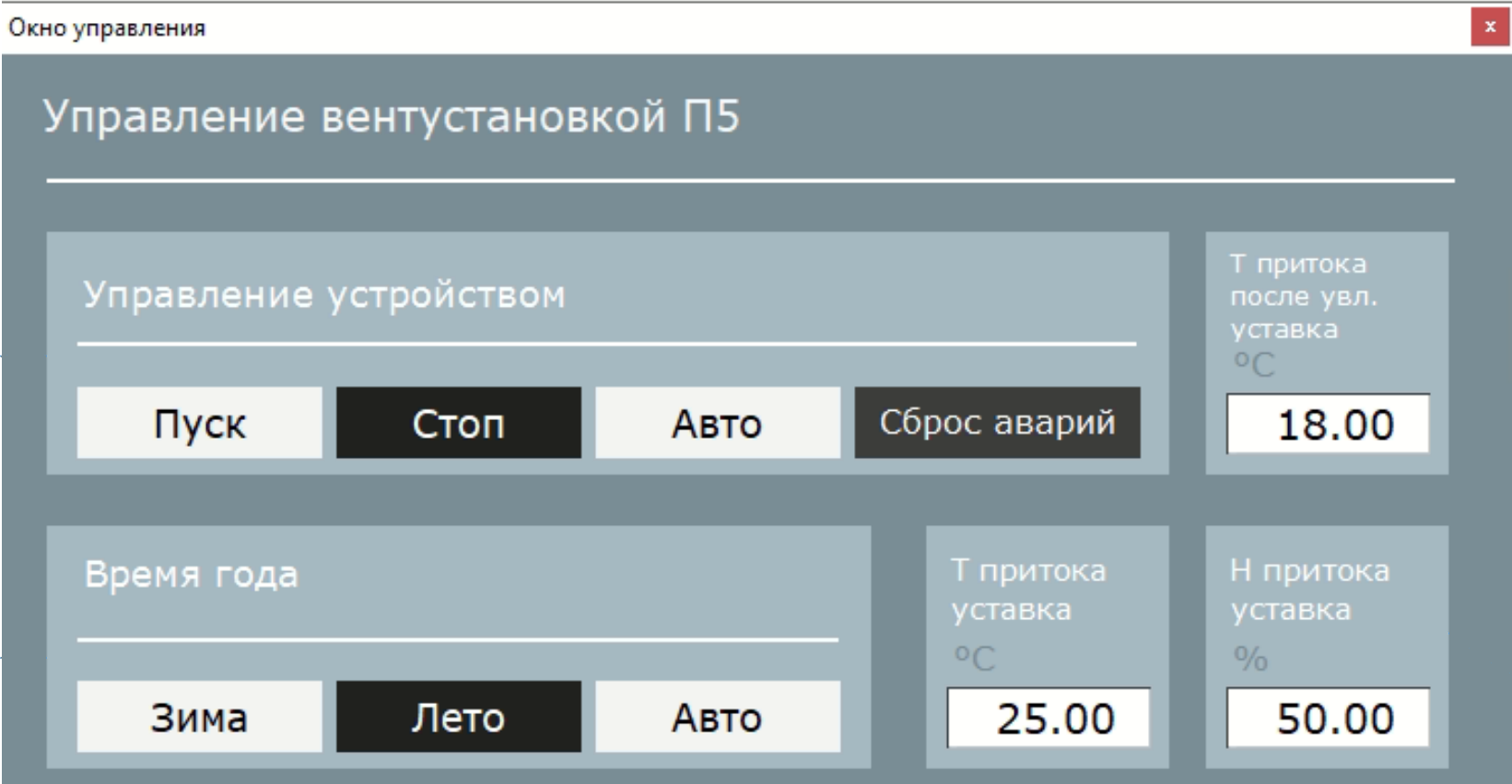Image resolution: width=1512 pixels, height=784 pixels.
Task: Close the Окно управления window
Action: coord(1489,28)
